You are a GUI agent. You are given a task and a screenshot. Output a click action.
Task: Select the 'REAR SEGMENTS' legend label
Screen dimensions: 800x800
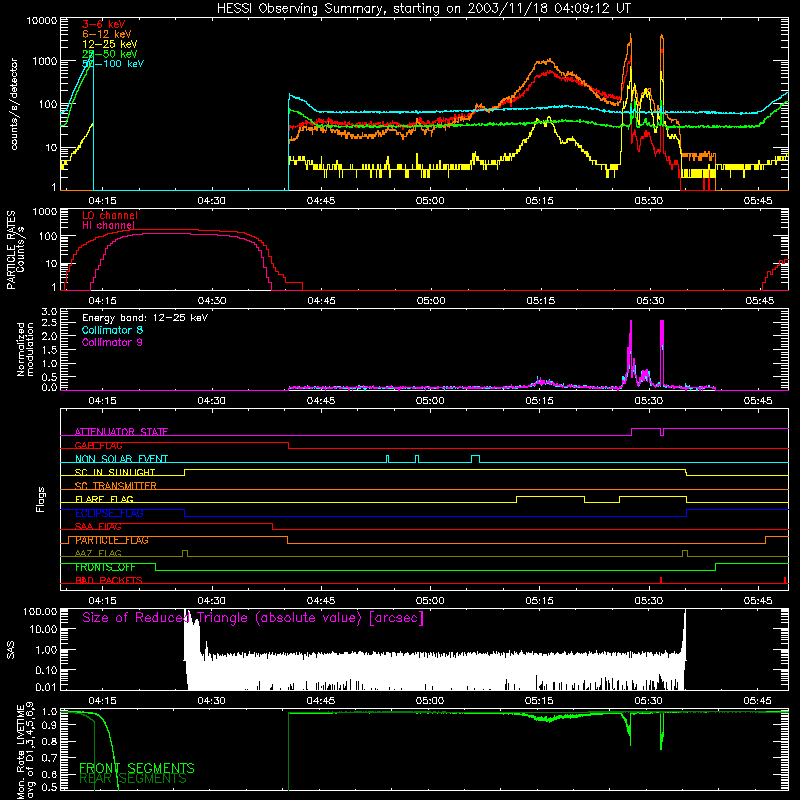coord(133,779)
